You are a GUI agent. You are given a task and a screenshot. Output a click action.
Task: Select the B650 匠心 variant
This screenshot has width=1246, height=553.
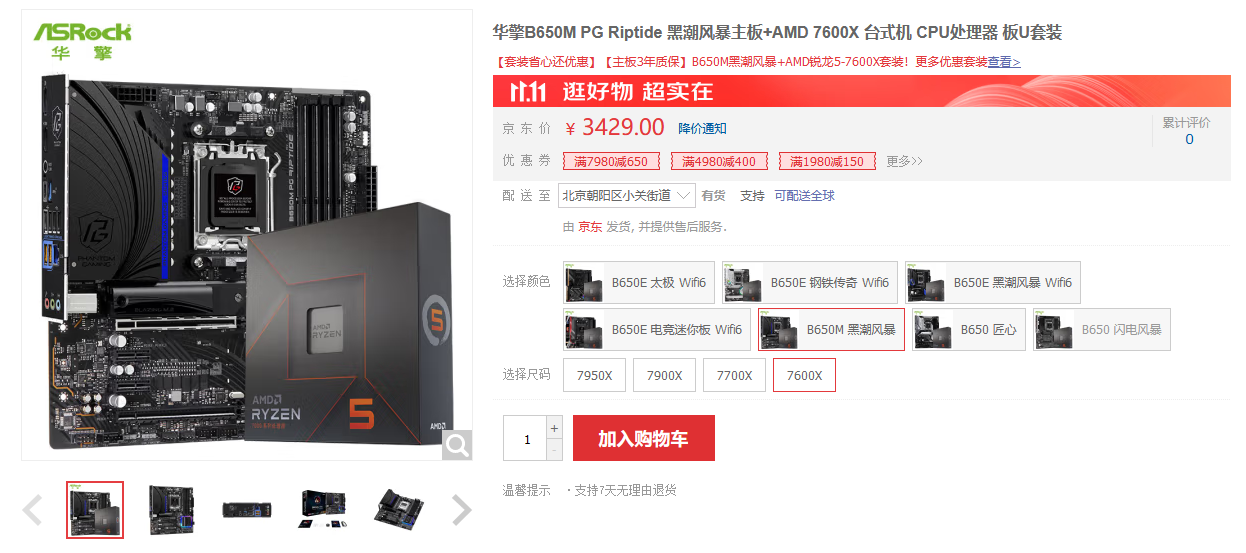click(968, 330)
